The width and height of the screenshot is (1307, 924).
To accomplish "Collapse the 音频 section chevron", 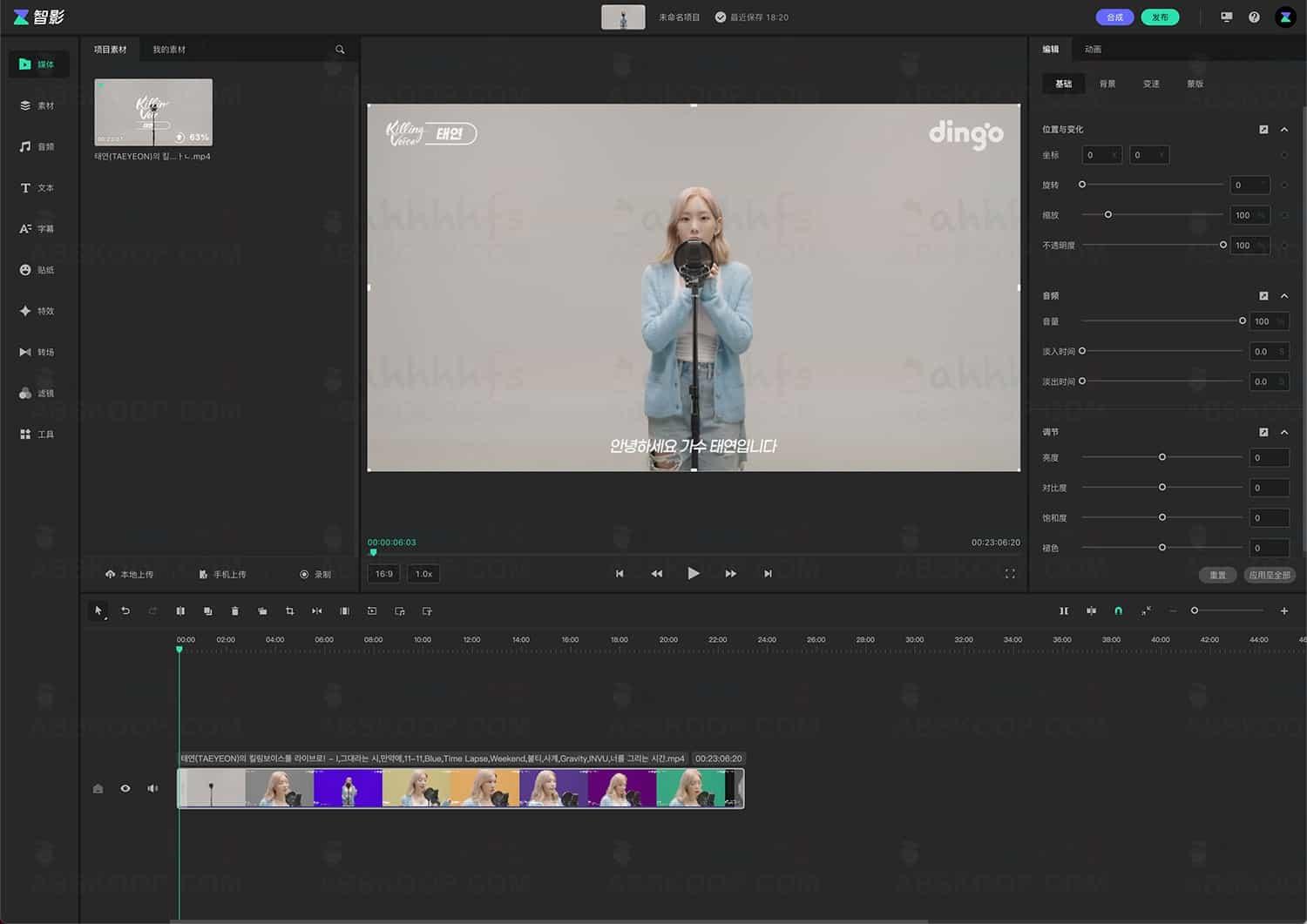I will pos(1284,296).
